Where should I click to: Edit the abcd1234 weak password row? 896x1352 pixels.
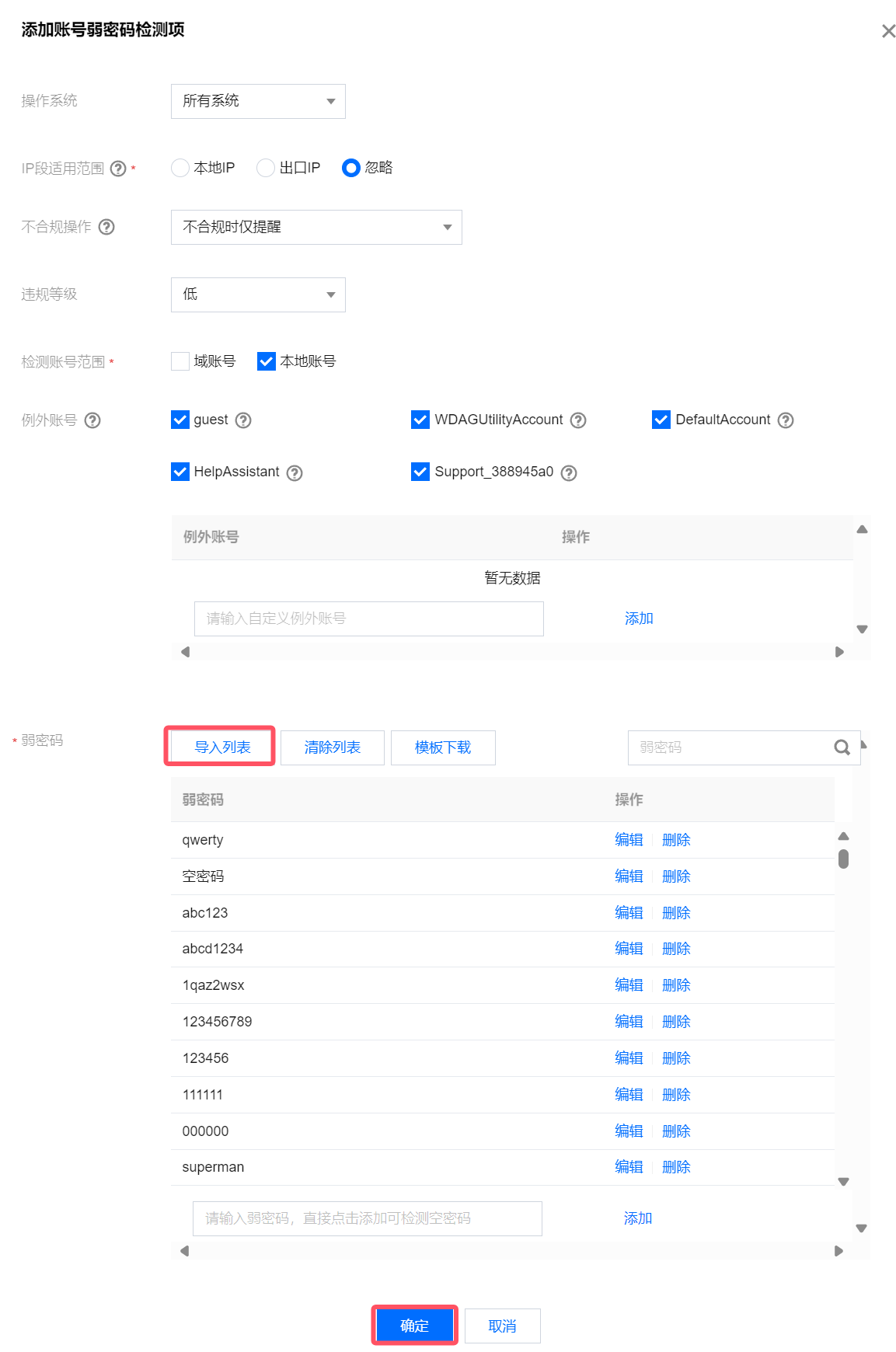629,949
